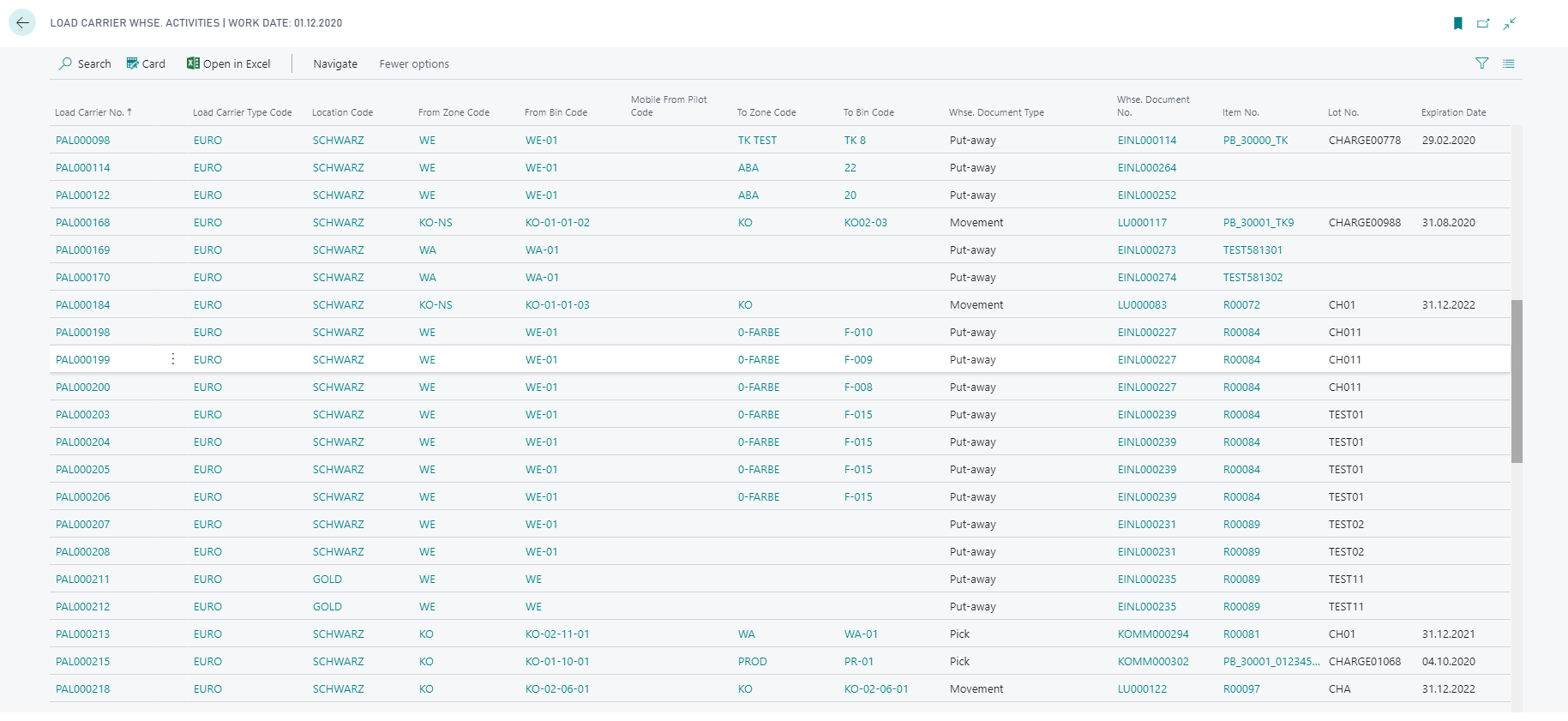Click the Whse. Document Type column header

click(996, 112)
